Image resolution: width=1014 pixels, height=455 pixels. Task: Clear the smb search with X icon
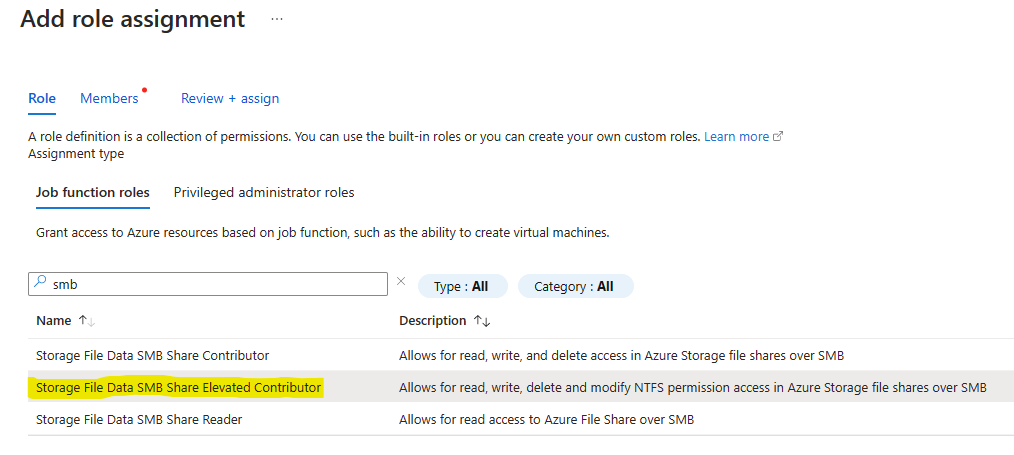tap(401, 281)
